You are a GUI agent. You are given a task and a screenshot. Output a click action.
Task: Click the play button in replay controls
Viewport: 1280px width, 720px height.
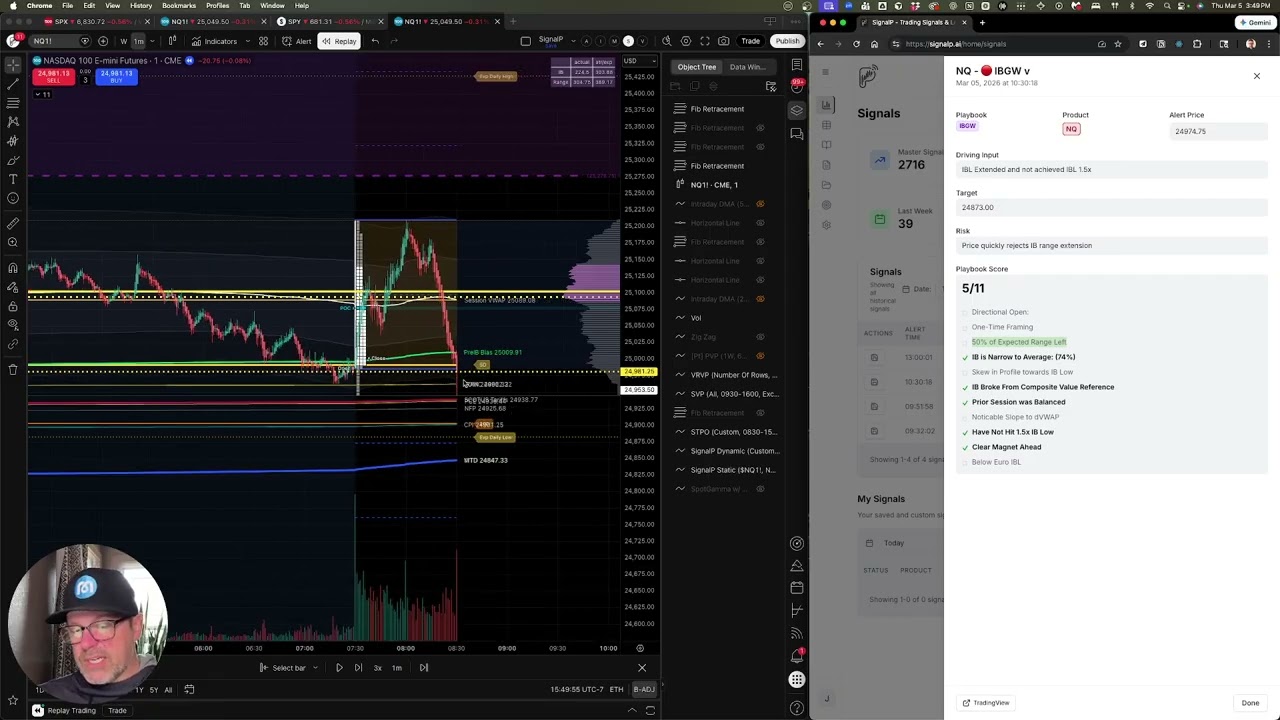pyautogui.click(x=339, y=667)
